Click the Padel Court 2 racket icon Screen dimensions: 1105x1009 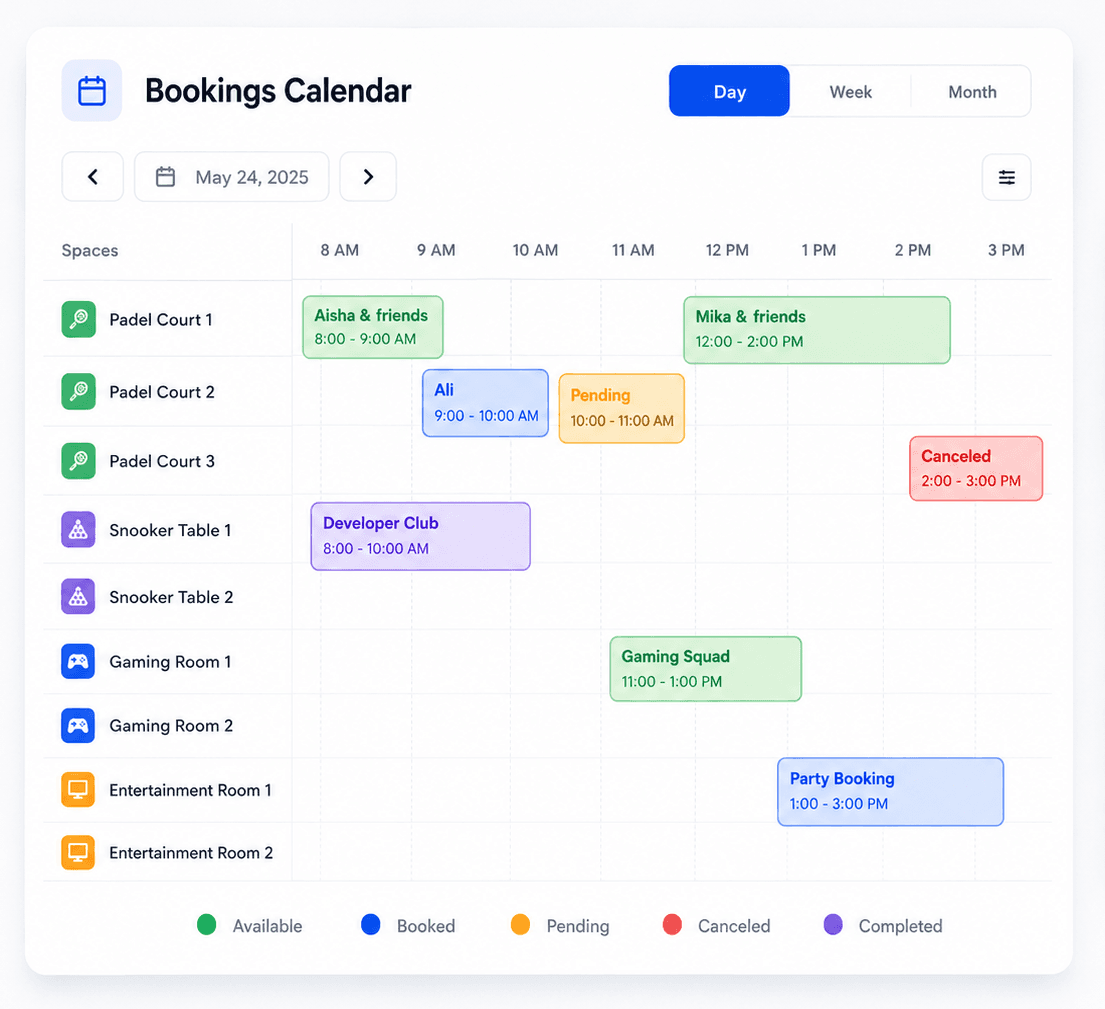point(78,391)
